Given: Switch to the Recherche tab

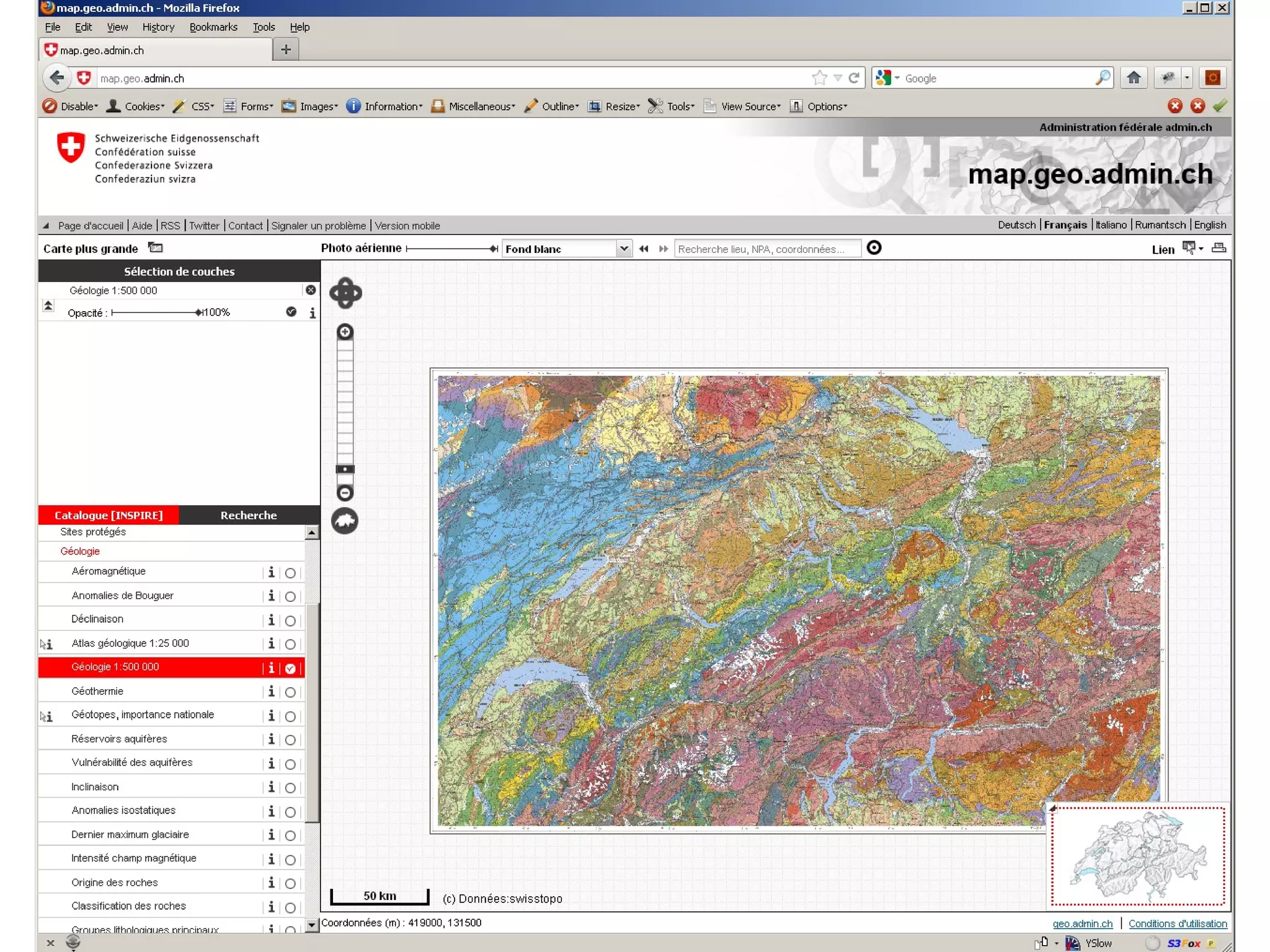Looking at the screenshot, I should point(249,515).
